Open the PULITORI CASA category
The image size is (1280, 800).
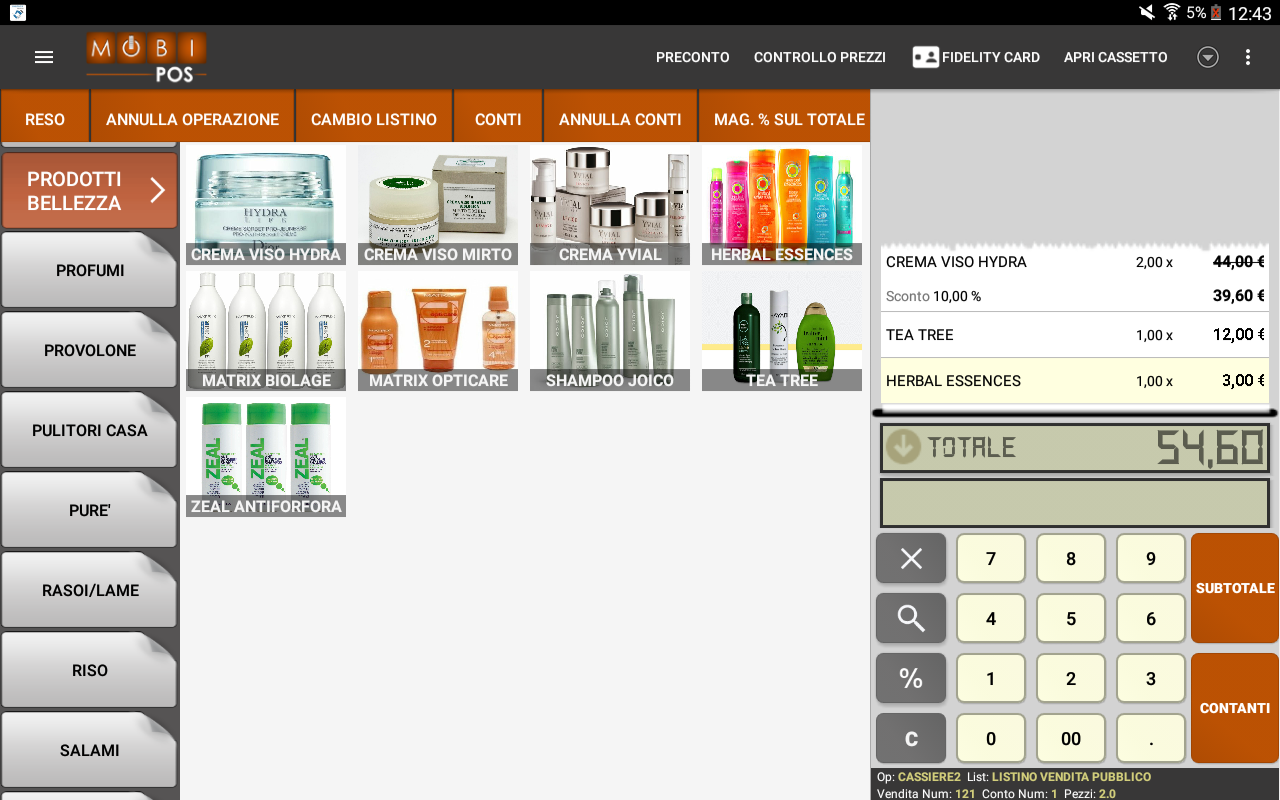click(89, 430)
